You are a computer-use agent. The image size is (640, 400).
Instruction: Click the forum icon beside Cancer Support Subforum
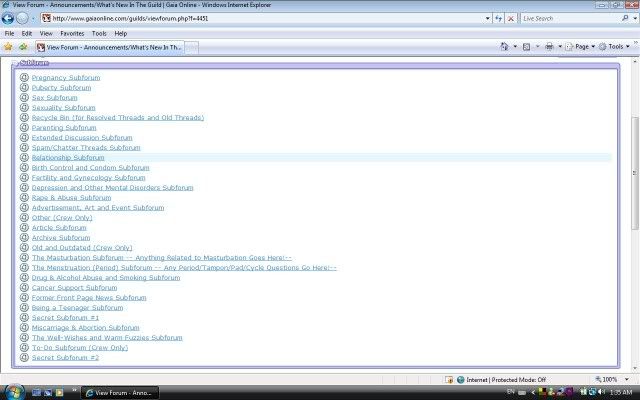24,287
